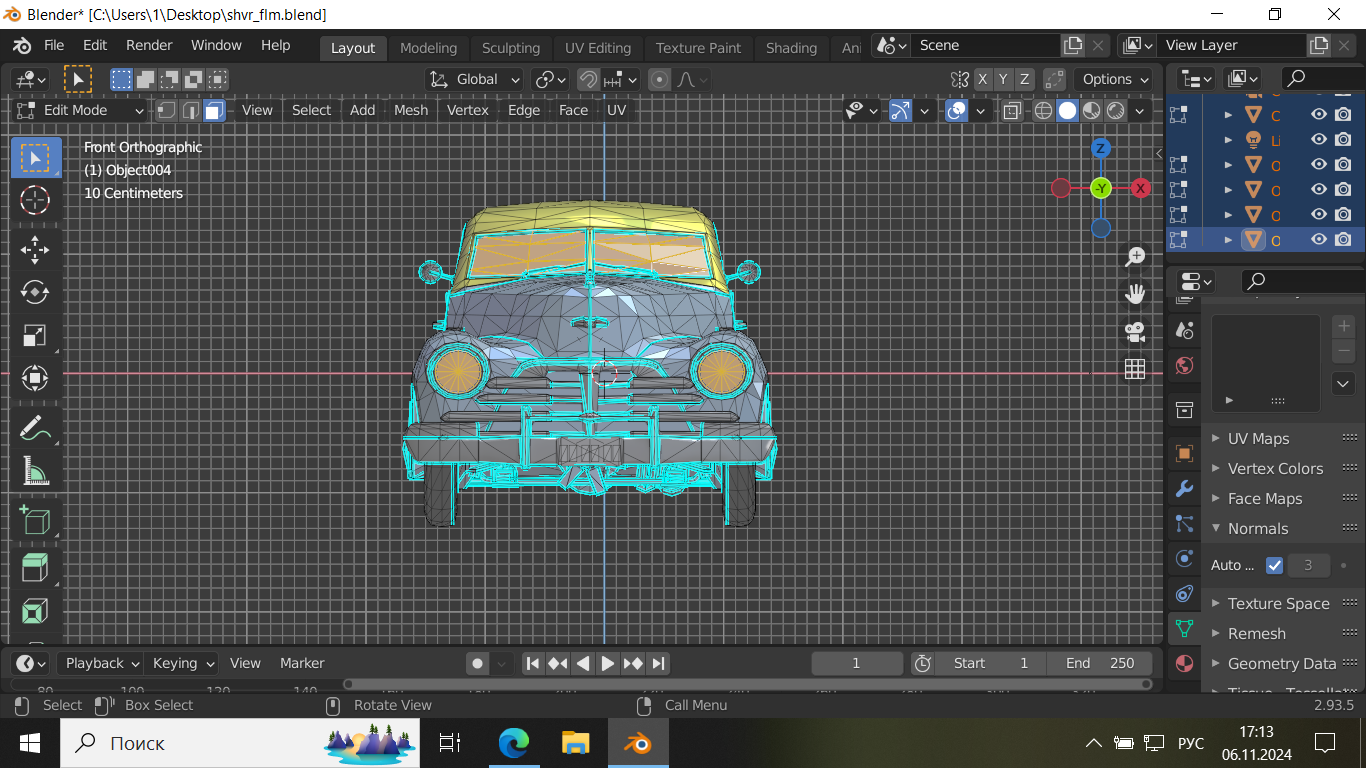
Task: Expand the UV Maps panel
Action: click(x=1257, y=438)
